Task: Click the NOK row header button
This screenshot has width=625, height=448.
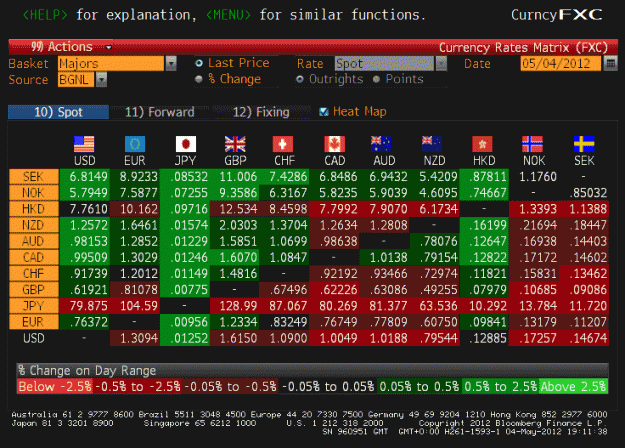Action: (x=34, y=193)
